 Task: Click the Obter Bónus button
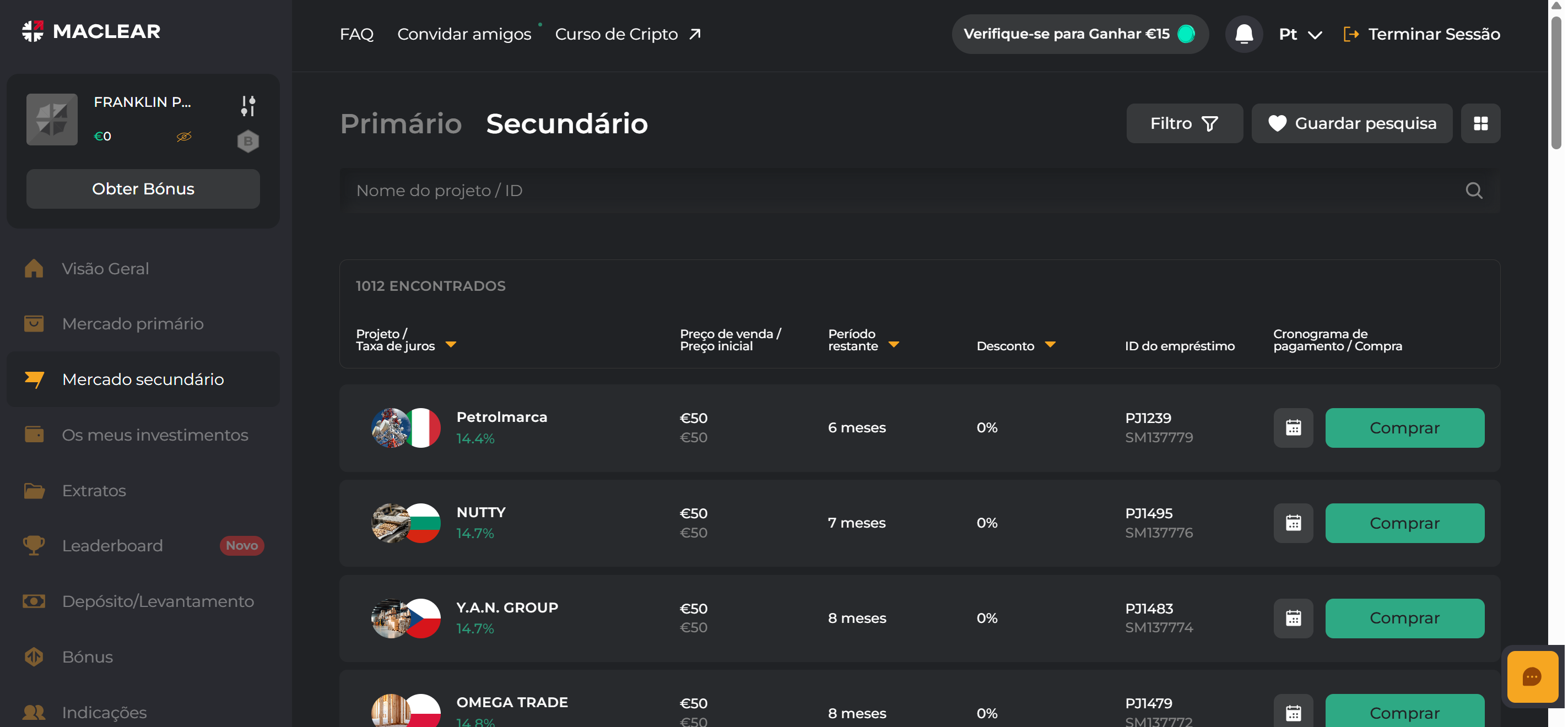point(143,189)
